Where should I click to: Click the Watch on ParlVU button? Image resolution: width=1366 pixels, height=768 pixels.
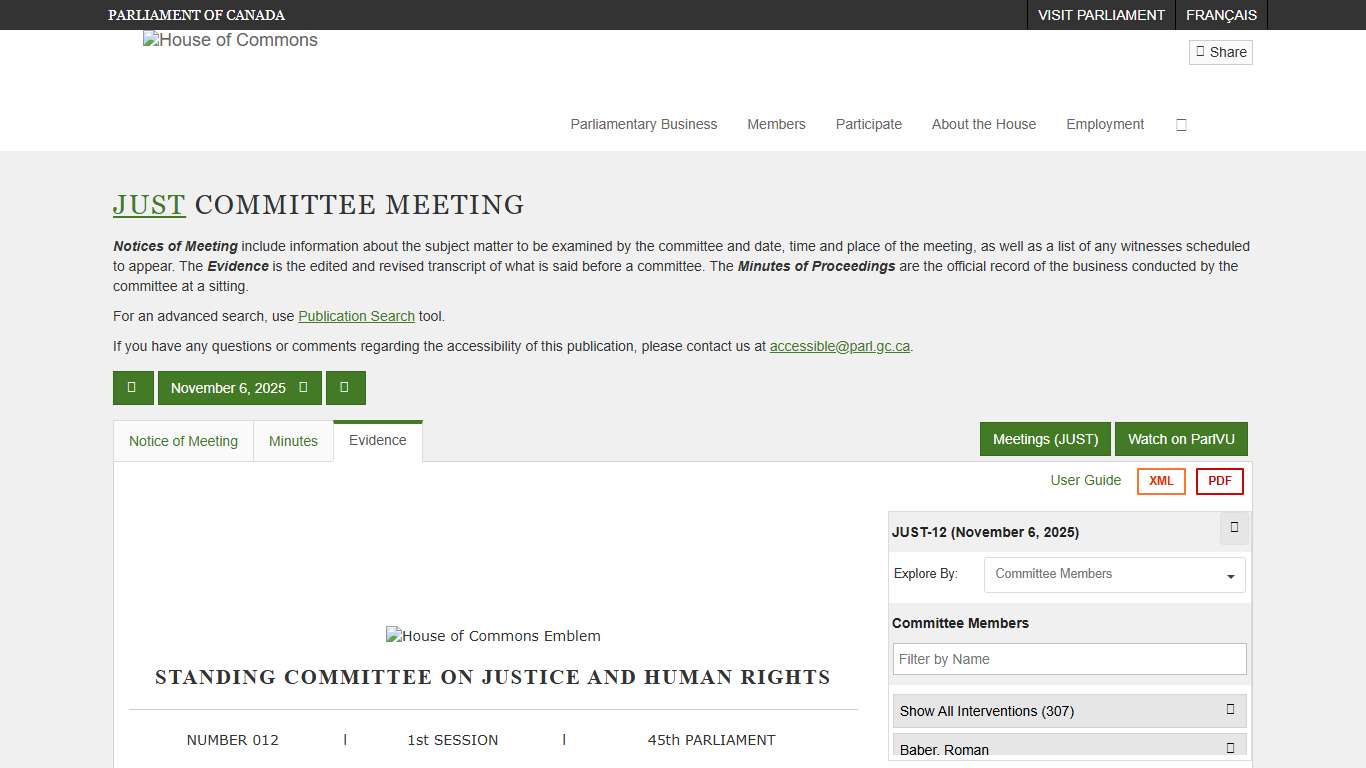pos(1181,438)
